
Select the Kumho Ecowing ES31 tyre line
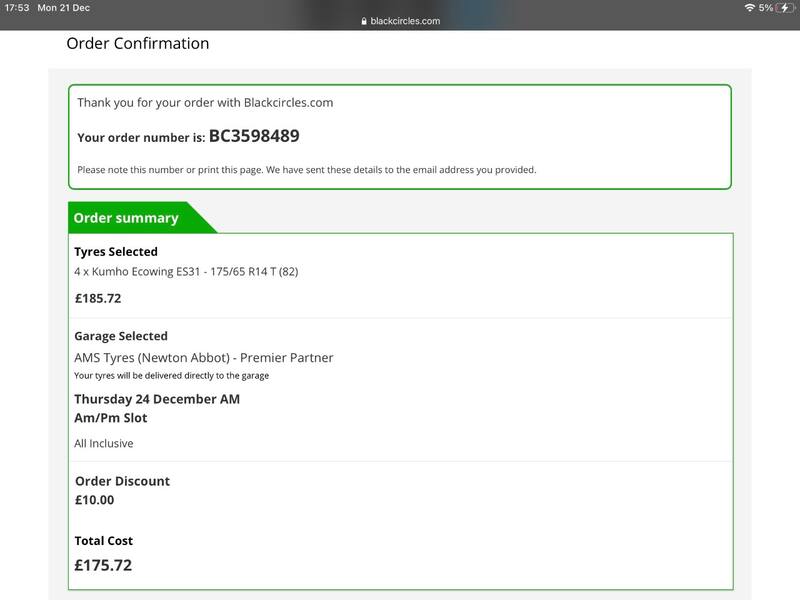tap(186, 271)
